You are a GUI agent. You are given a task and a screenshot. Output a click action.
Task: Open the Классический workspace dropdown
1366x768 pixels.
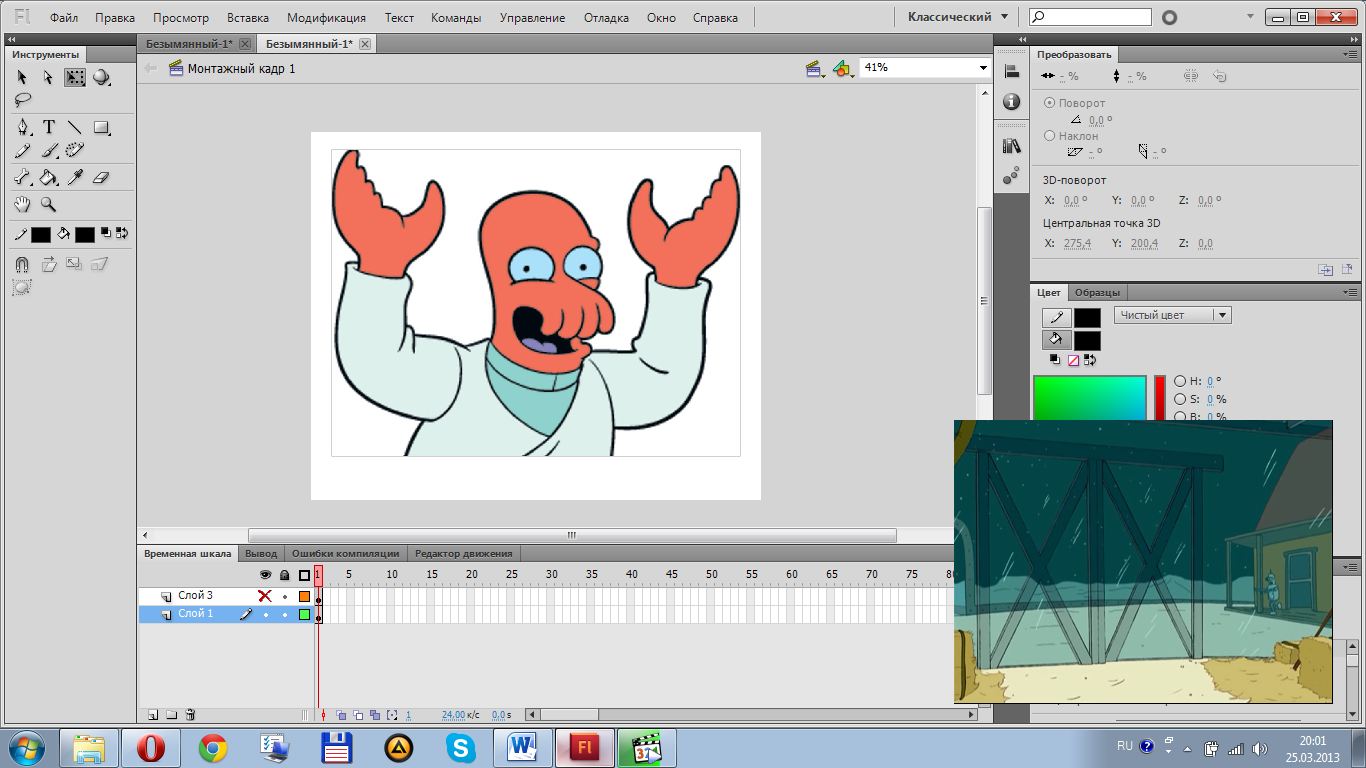958,17
